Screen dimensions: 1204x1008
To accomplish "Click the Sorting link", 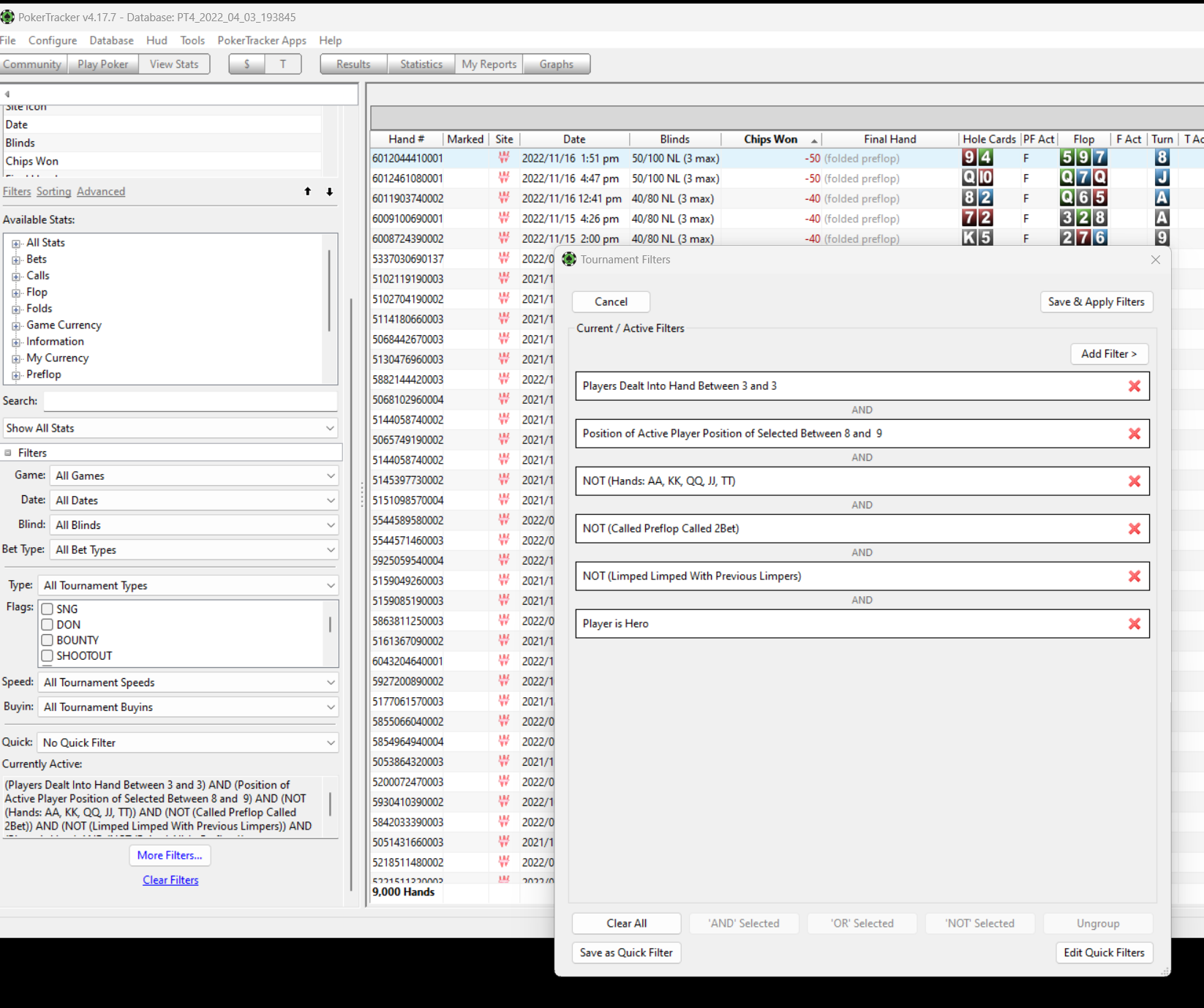I will tap(54, 192).
